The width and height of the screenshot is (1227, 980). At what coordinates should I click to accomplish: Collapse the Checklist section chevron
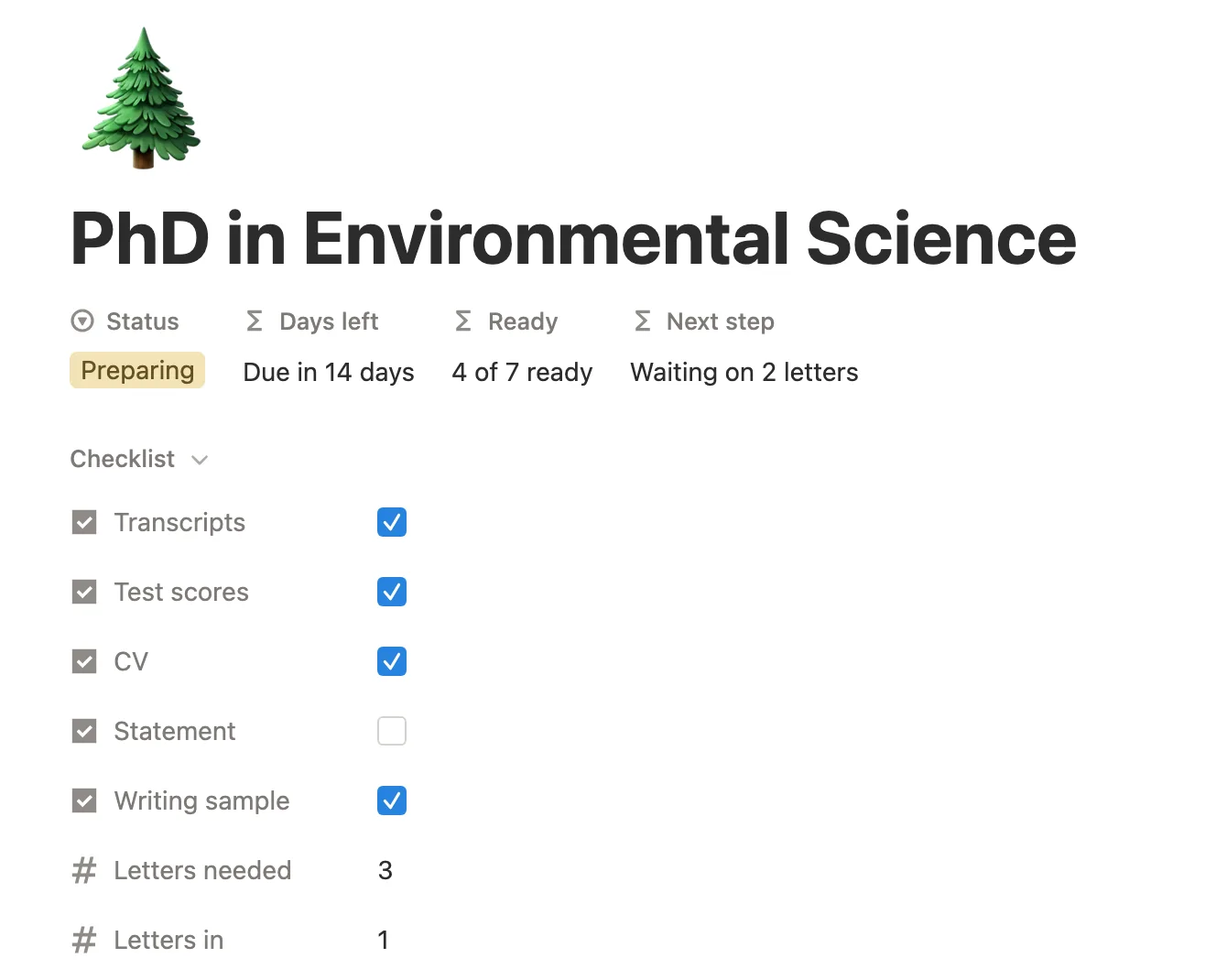point(200,460)
